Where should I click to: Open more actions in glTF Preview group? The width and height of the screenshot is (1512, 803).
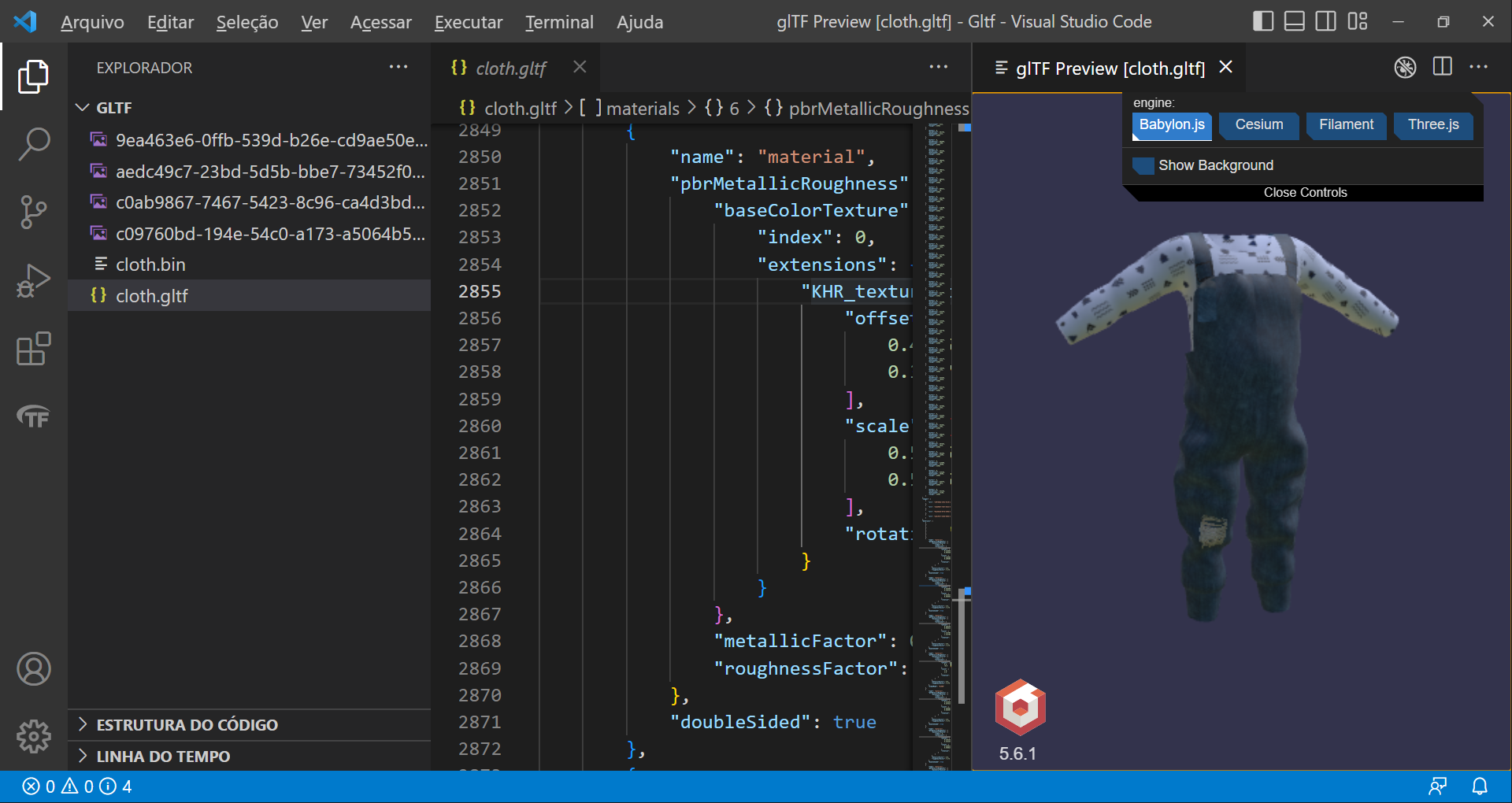(1479, 67)
